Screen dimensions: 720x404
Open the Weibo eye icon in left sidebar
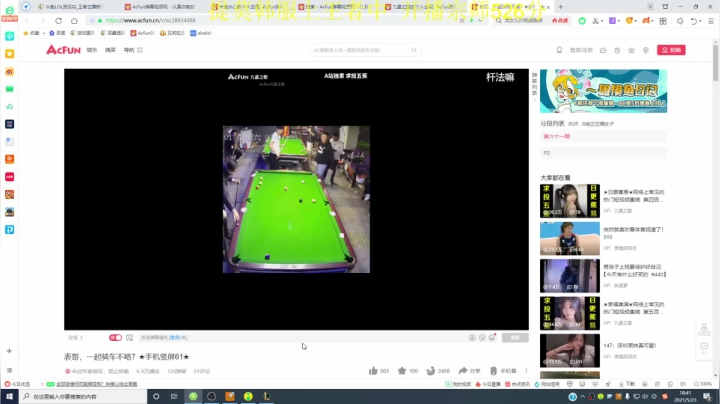click(x=9, y=71)
